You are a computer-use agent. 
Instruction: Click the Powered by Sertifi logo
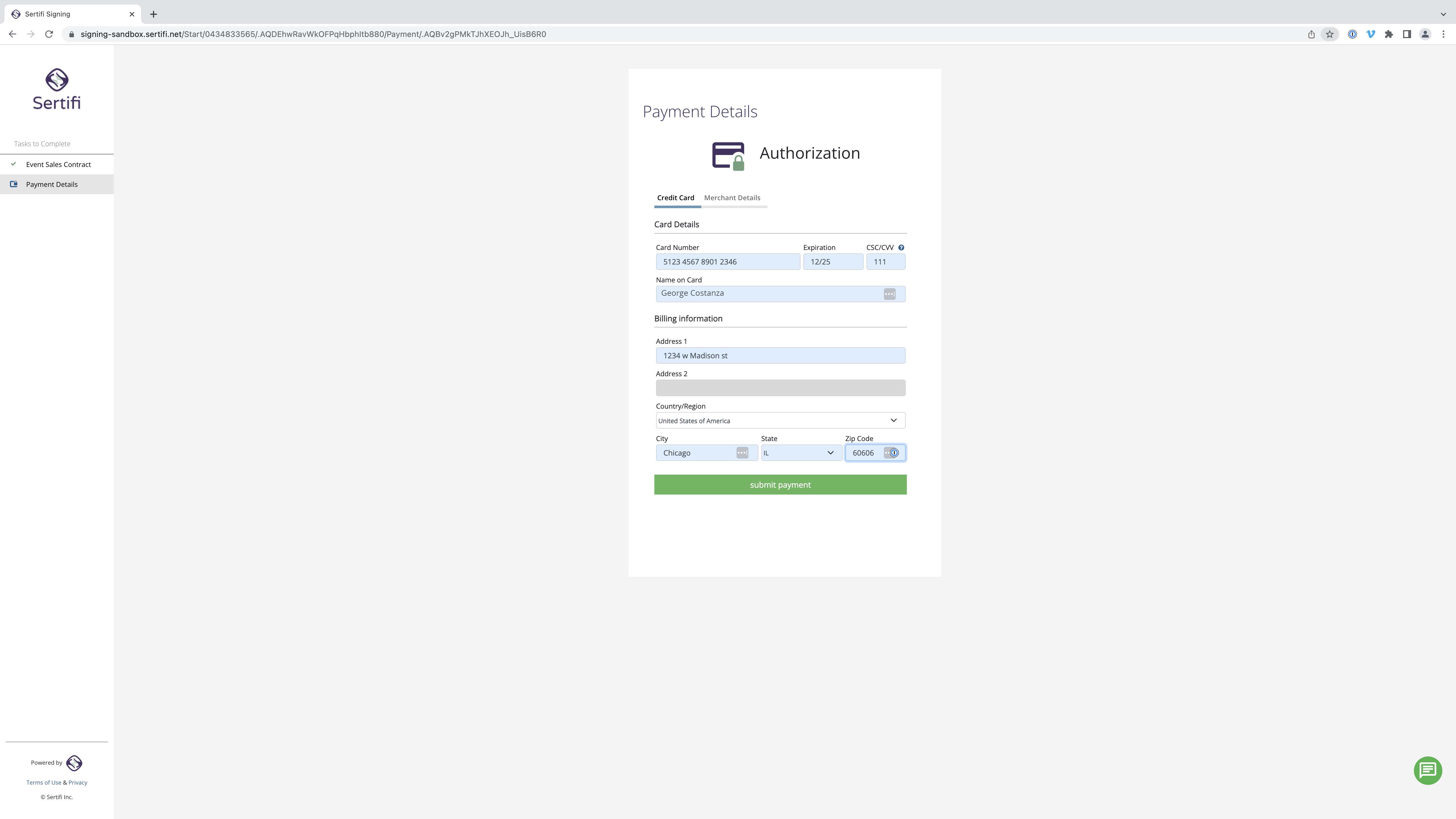pos(74,763)
